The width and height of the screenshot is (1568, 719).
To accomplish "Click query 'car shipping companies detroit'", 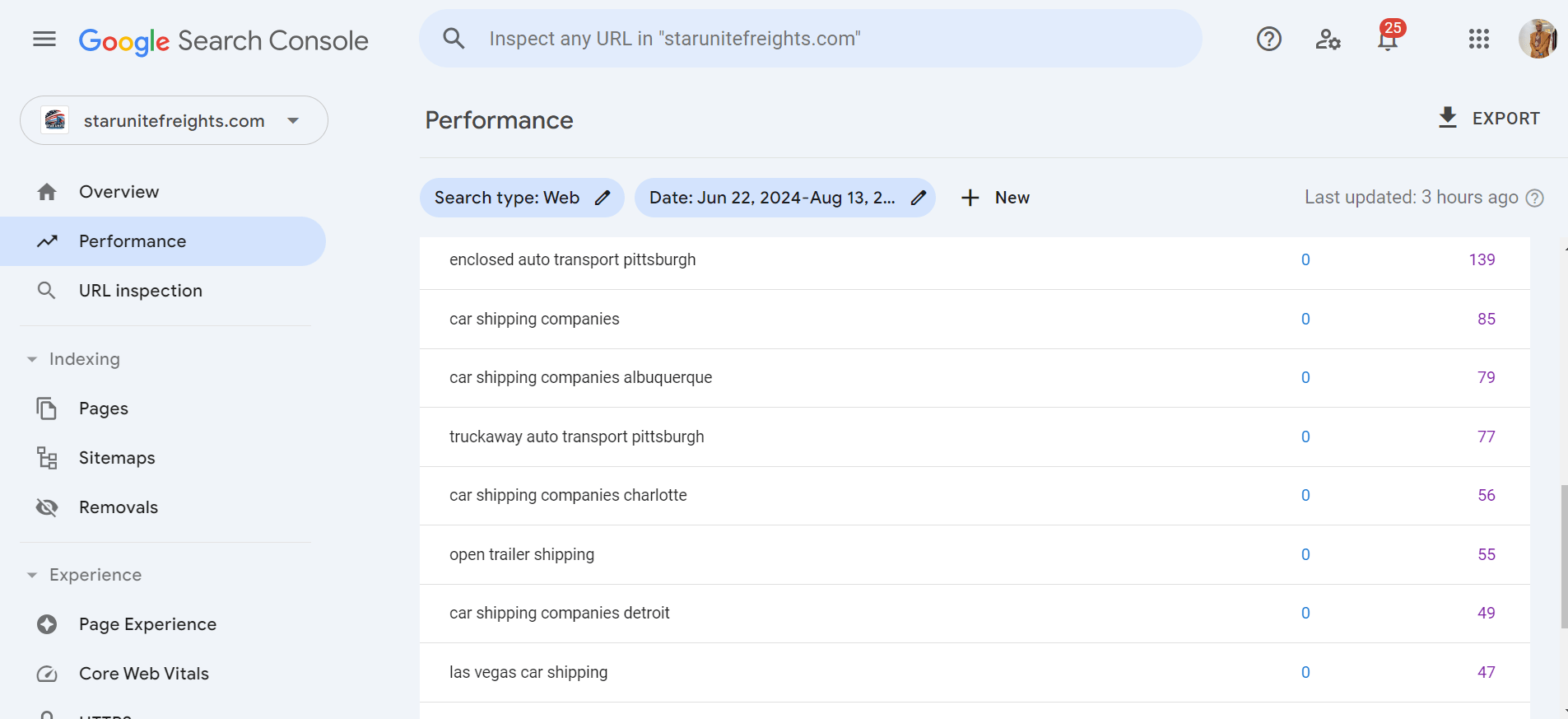I will [x=560, y=613].
